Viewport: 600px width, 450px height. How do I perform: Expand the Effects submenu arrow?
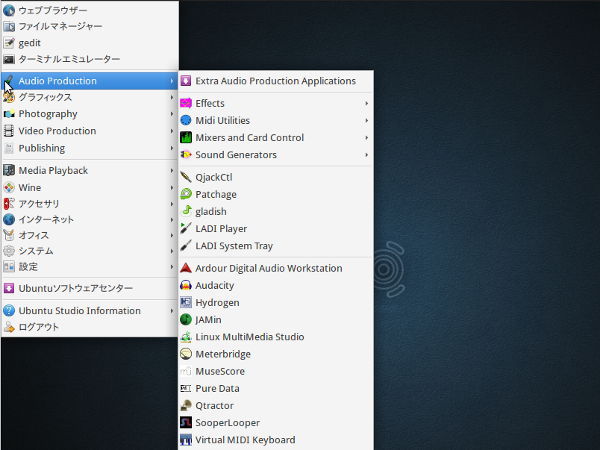point(367,103)
